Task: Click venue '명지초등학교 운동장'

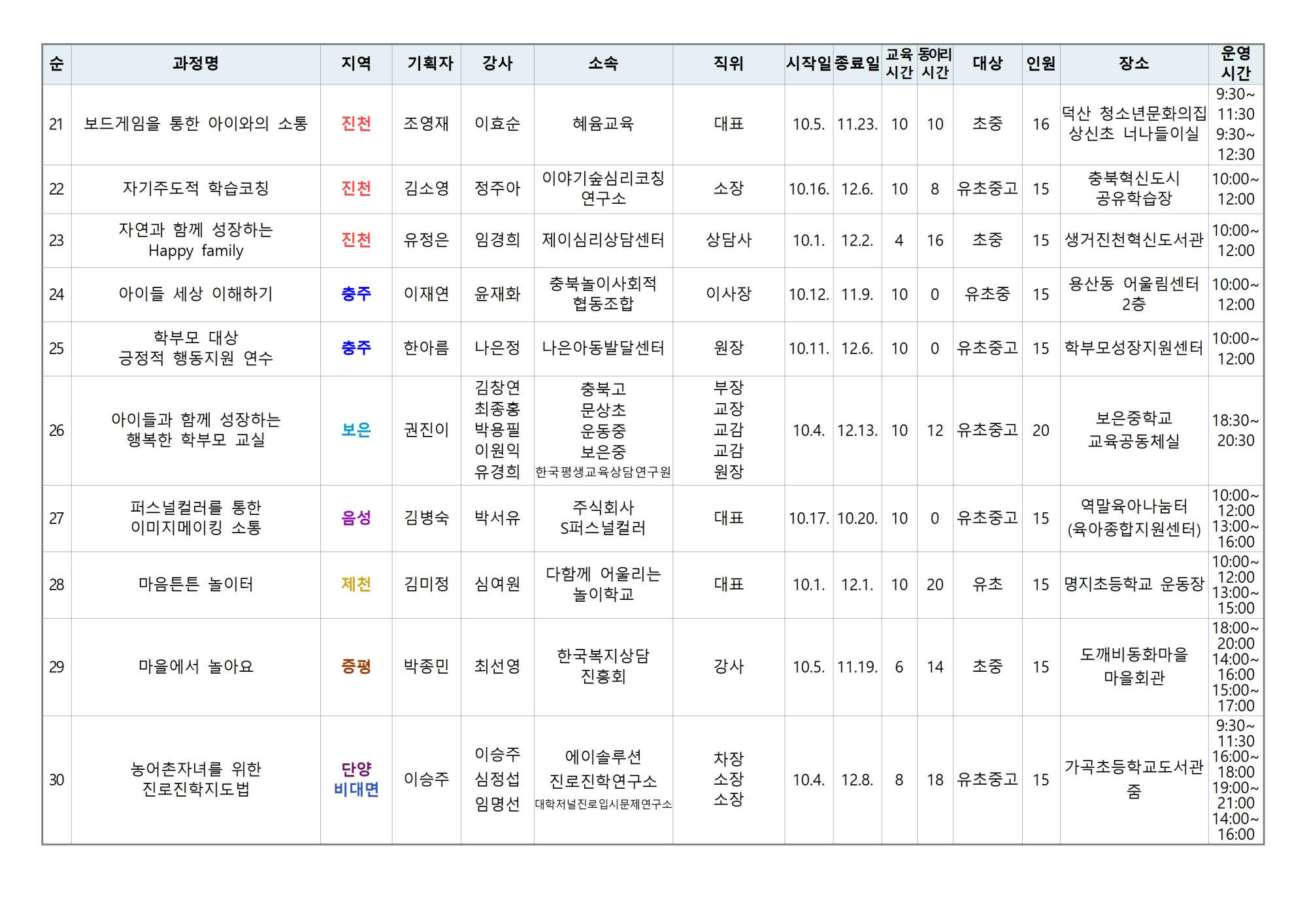Action: [x=1134, y=584]
